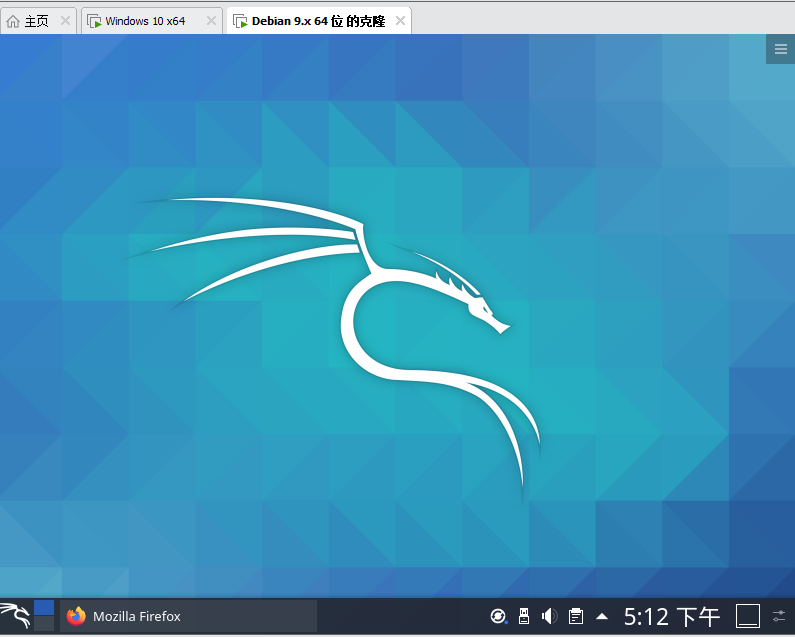Open the audio volume tray icon
The width and height of the screenshot is (795, 637).
[x=549, y=616]
